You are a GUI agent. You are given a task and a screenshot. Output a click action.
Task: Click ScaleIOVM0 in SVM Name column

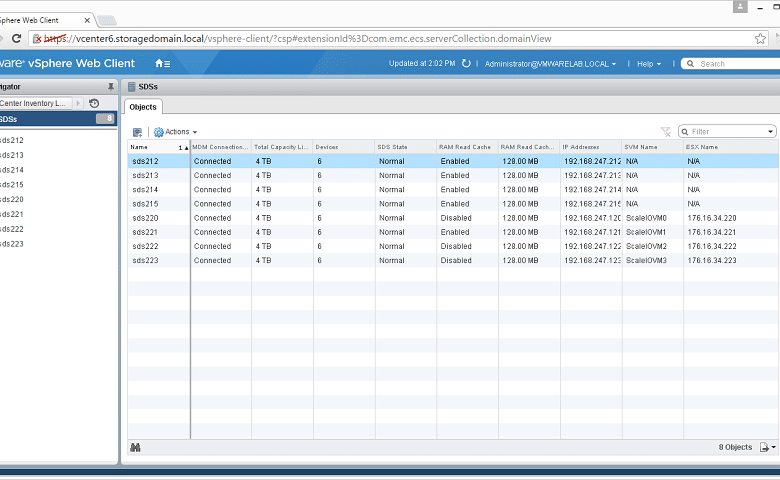[x=646, y=218]
